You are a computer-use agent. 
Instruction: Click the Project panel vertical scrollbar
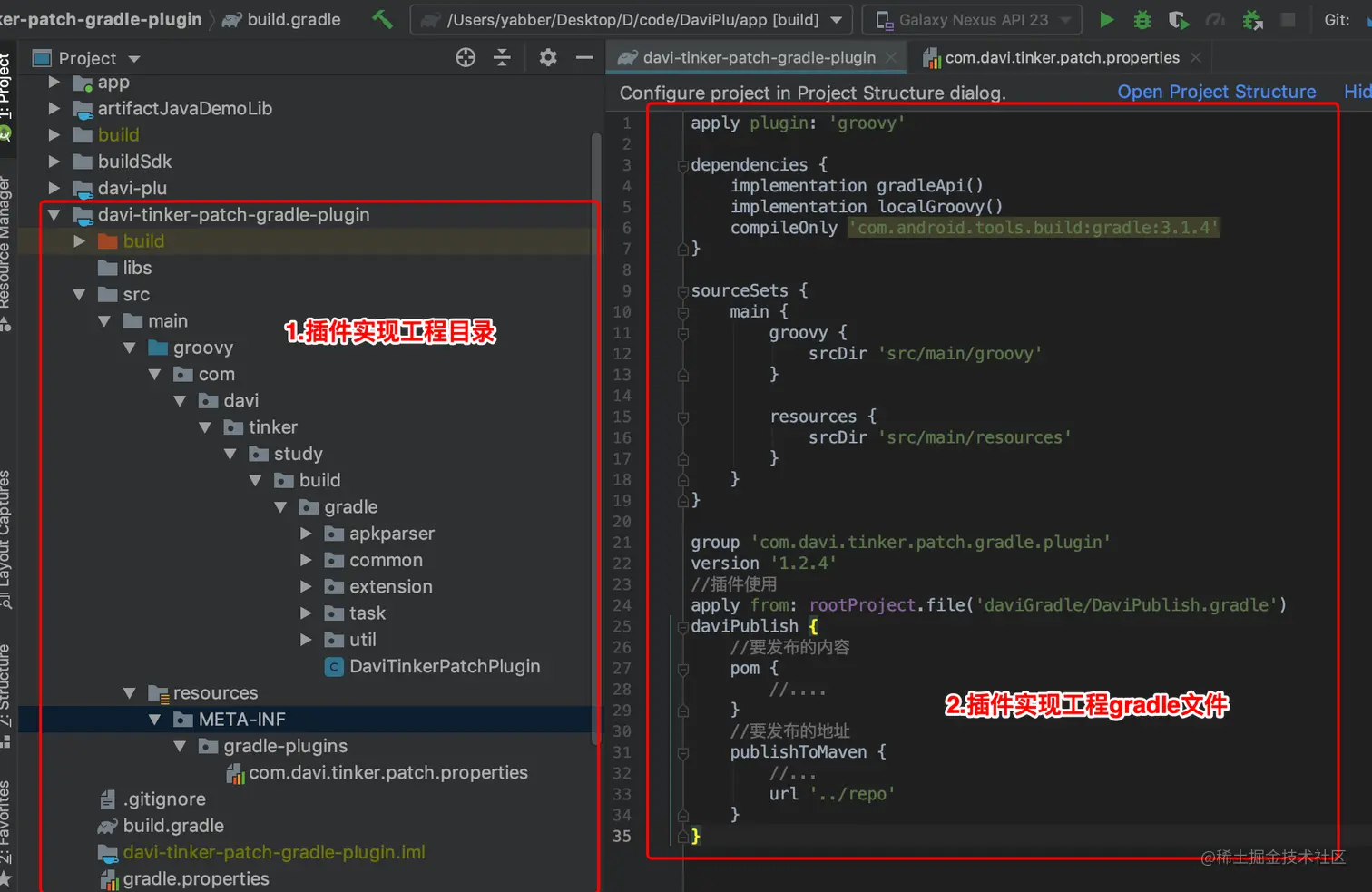pyautogui.click(x=596, y=438)
